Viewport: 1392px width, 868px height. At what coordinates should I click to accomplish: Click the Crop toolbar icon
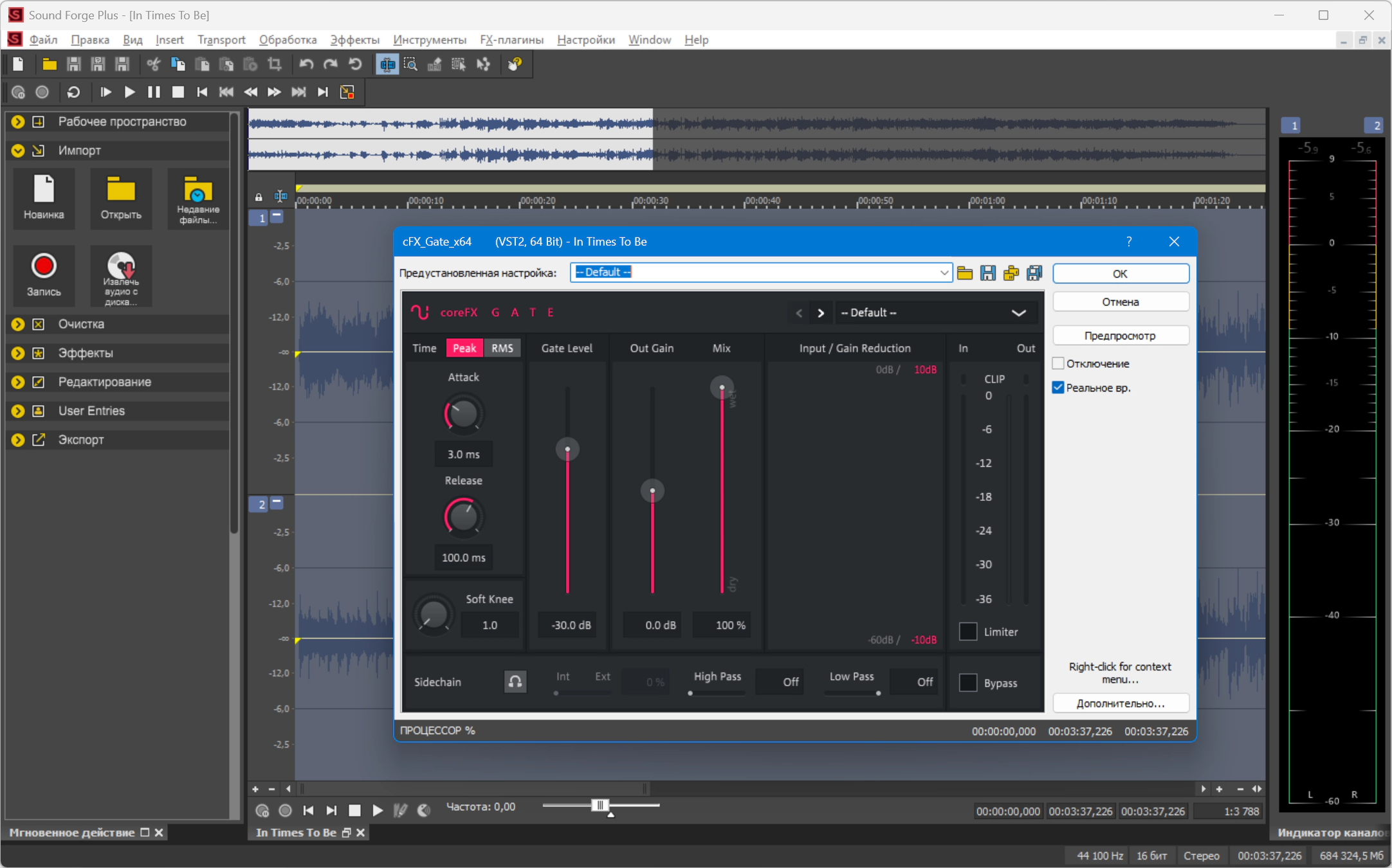[275, 64]
